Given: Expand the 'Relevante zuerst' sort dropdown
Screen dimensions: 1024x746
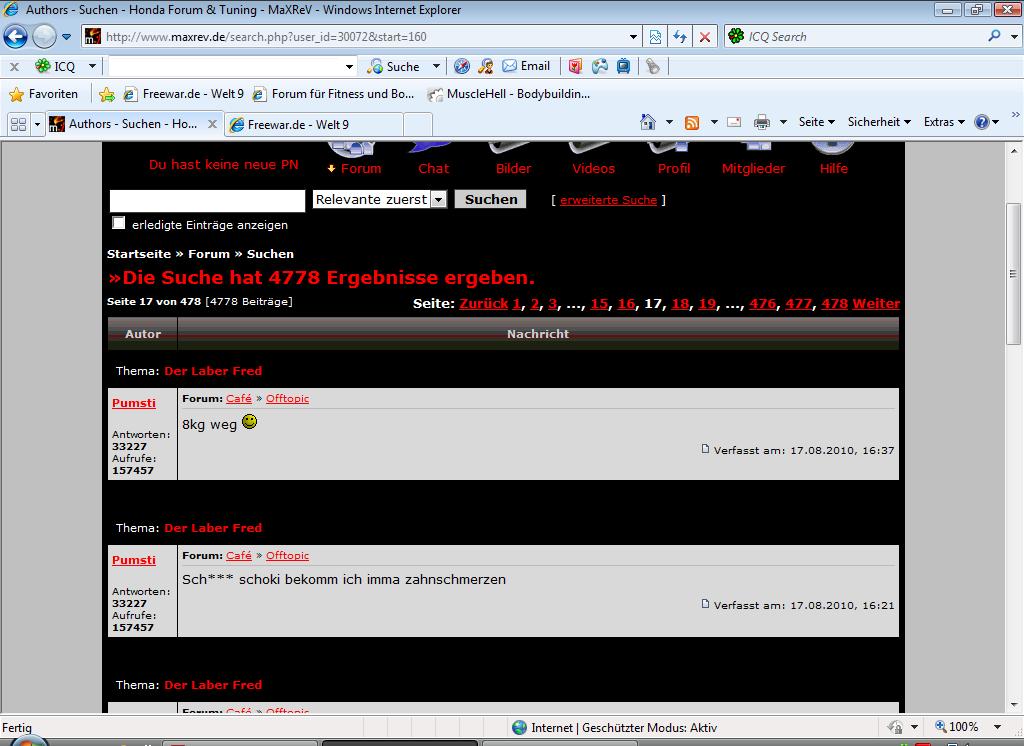Looking at the screenshot, I should coord(438,200).
